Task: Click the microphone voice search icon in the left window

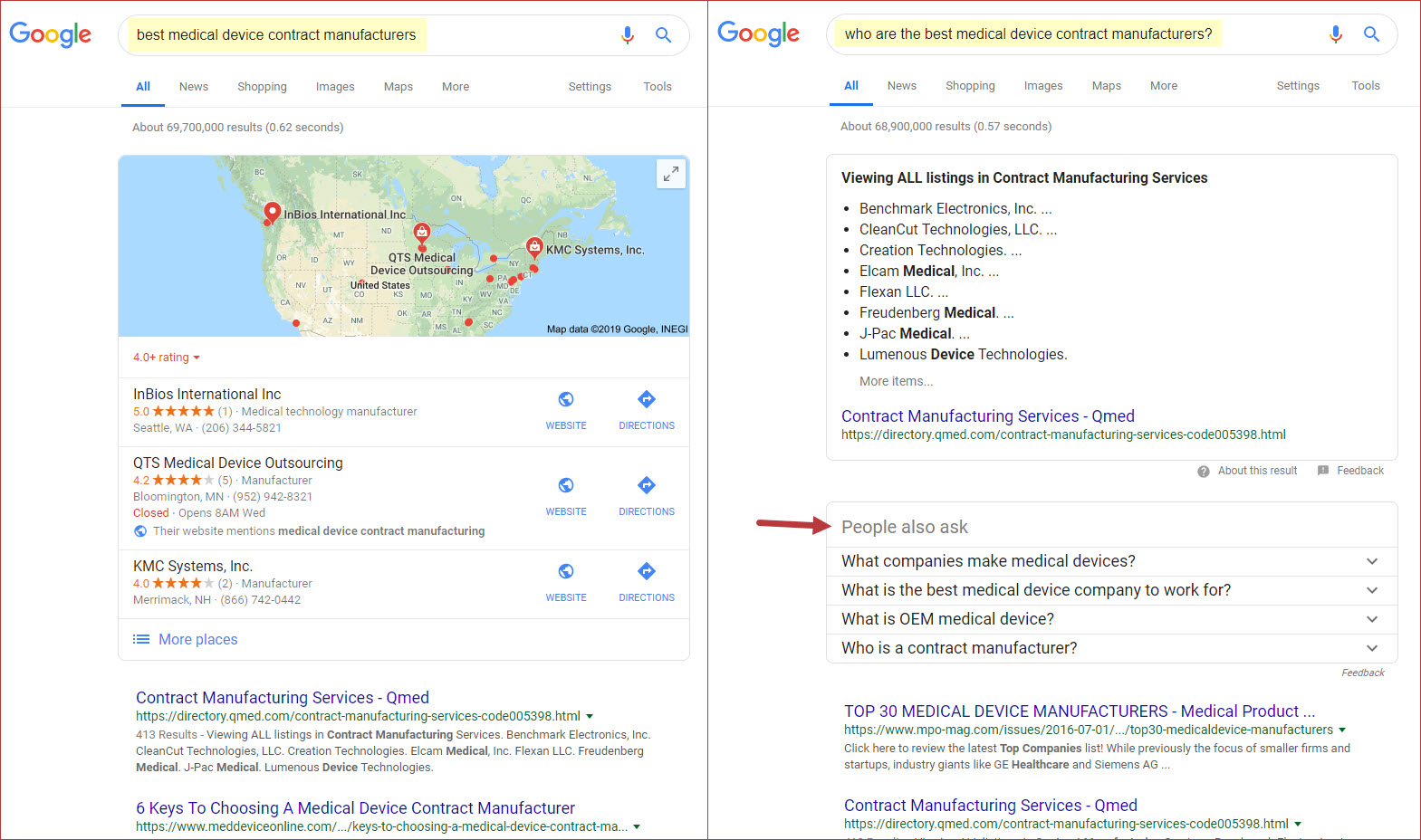Action: [628, 35]
